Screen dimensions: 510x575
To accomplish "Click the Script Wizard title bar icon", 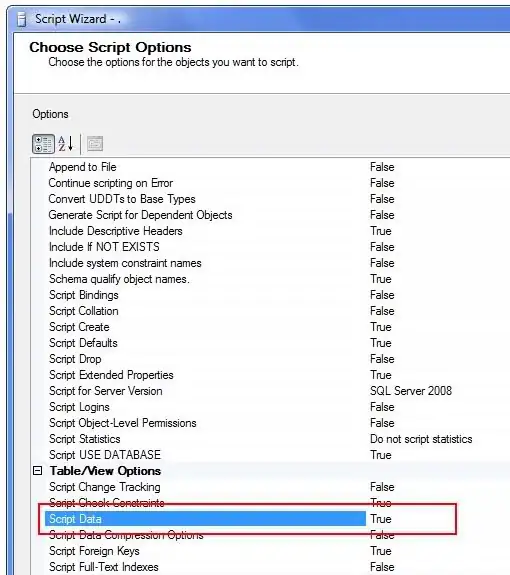I will click(x=22, y=19).
